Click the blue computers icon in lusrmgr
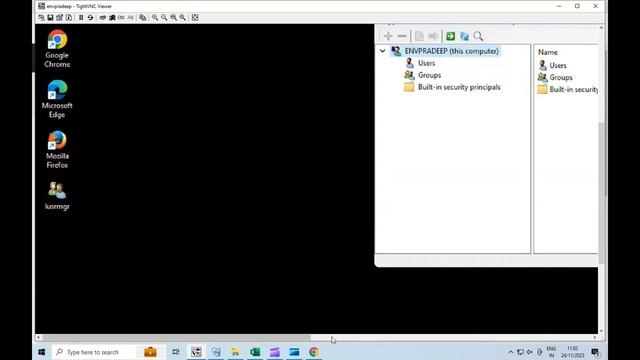The width and height of the screenshot is (640, 360). pyautogui.click(x=464, y=36)
